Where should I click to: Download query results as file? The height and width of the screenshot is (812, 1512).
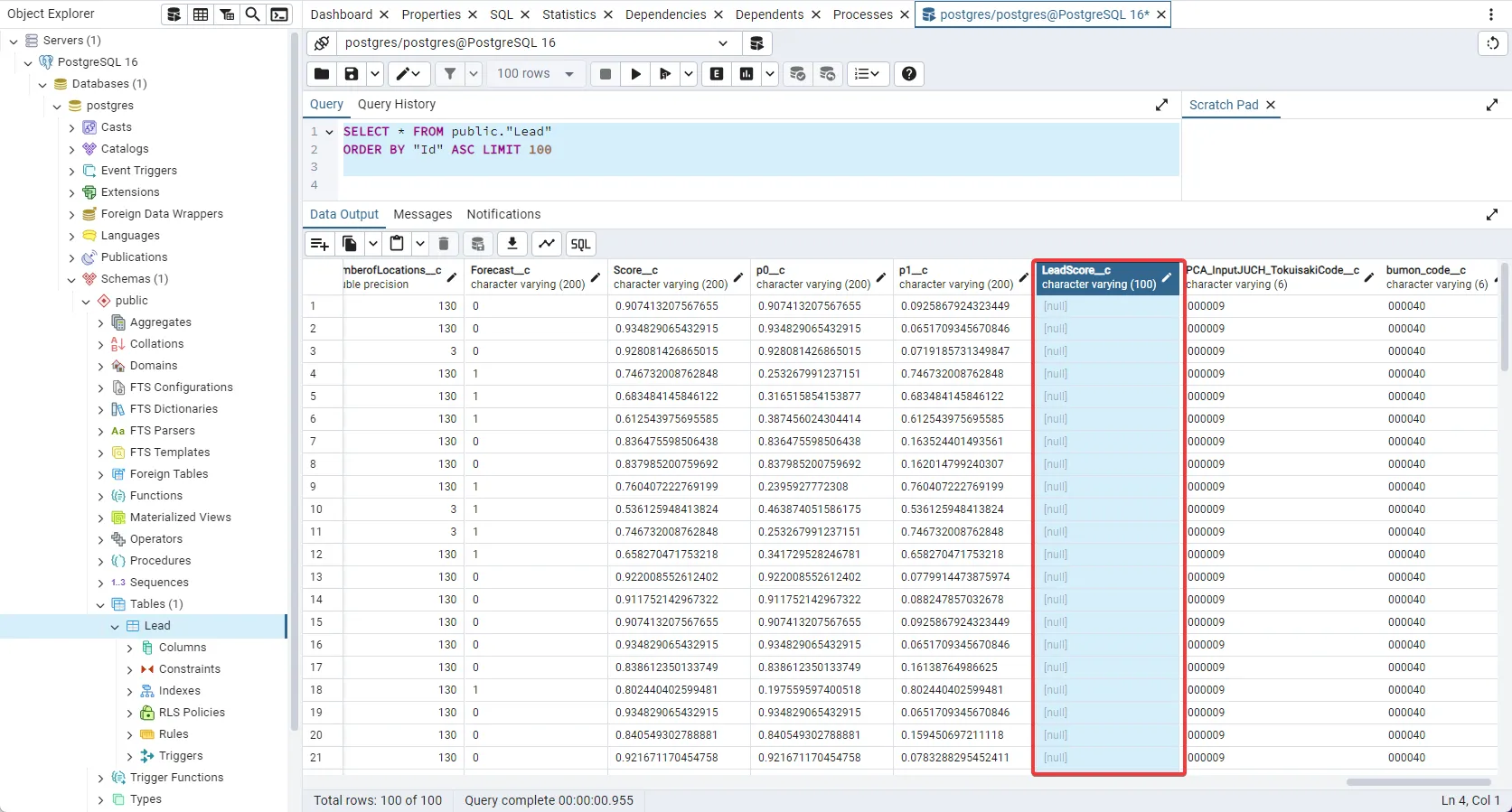(x=512, y=244)
